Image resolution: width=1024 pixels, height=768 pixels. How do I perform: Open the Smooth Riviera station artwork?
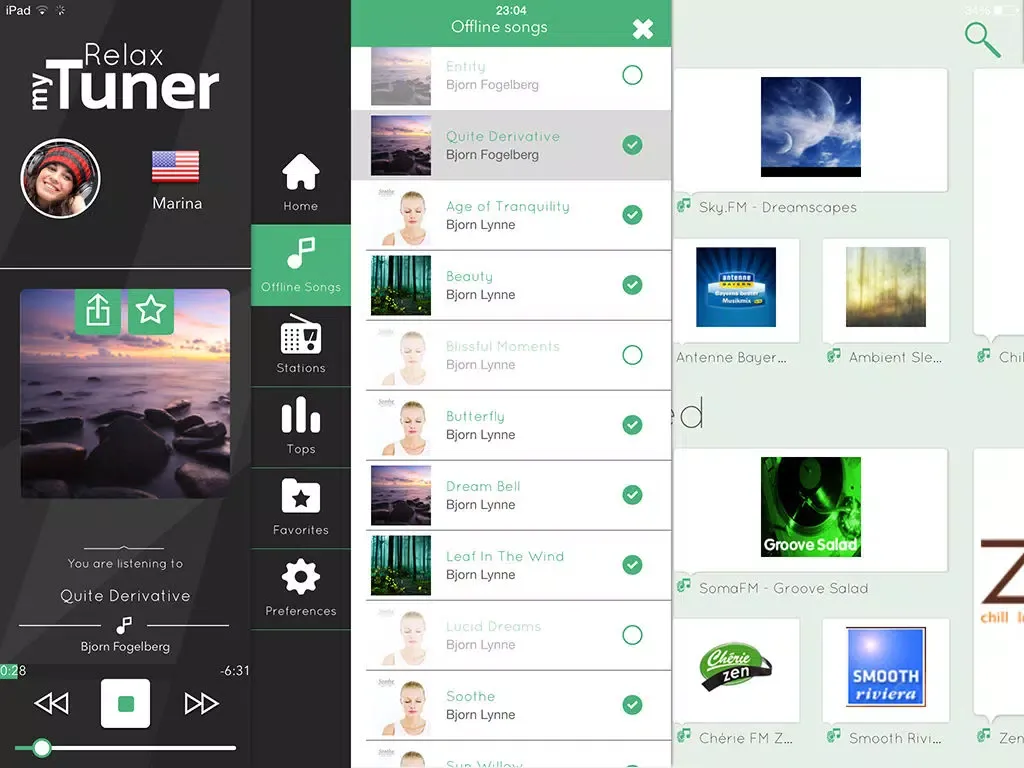[x=886, y=667]
